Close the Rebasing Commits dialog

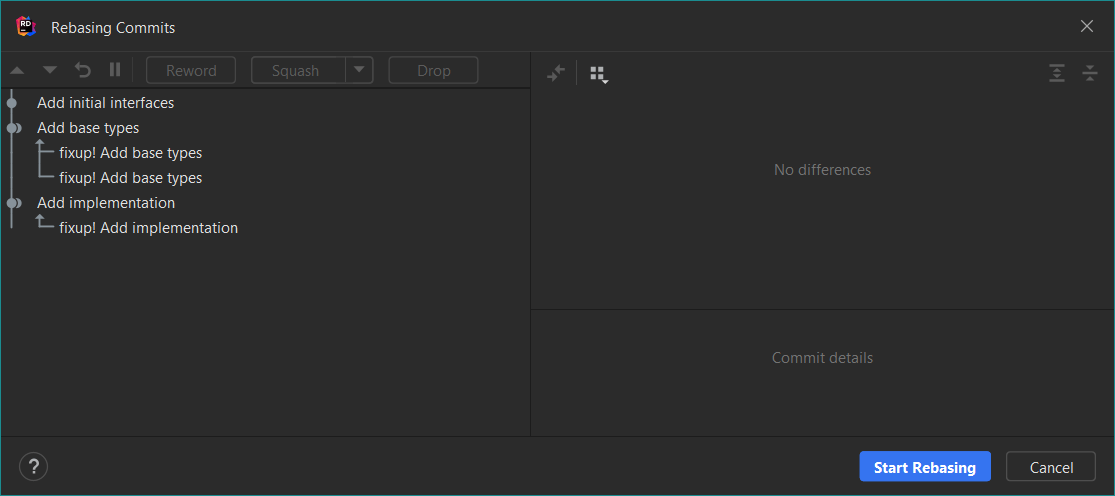coord(1087,26)
